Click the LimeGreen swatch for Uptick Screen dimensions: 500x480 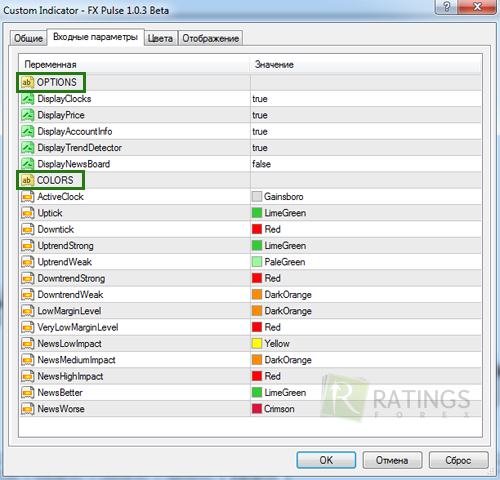(257, 213)
